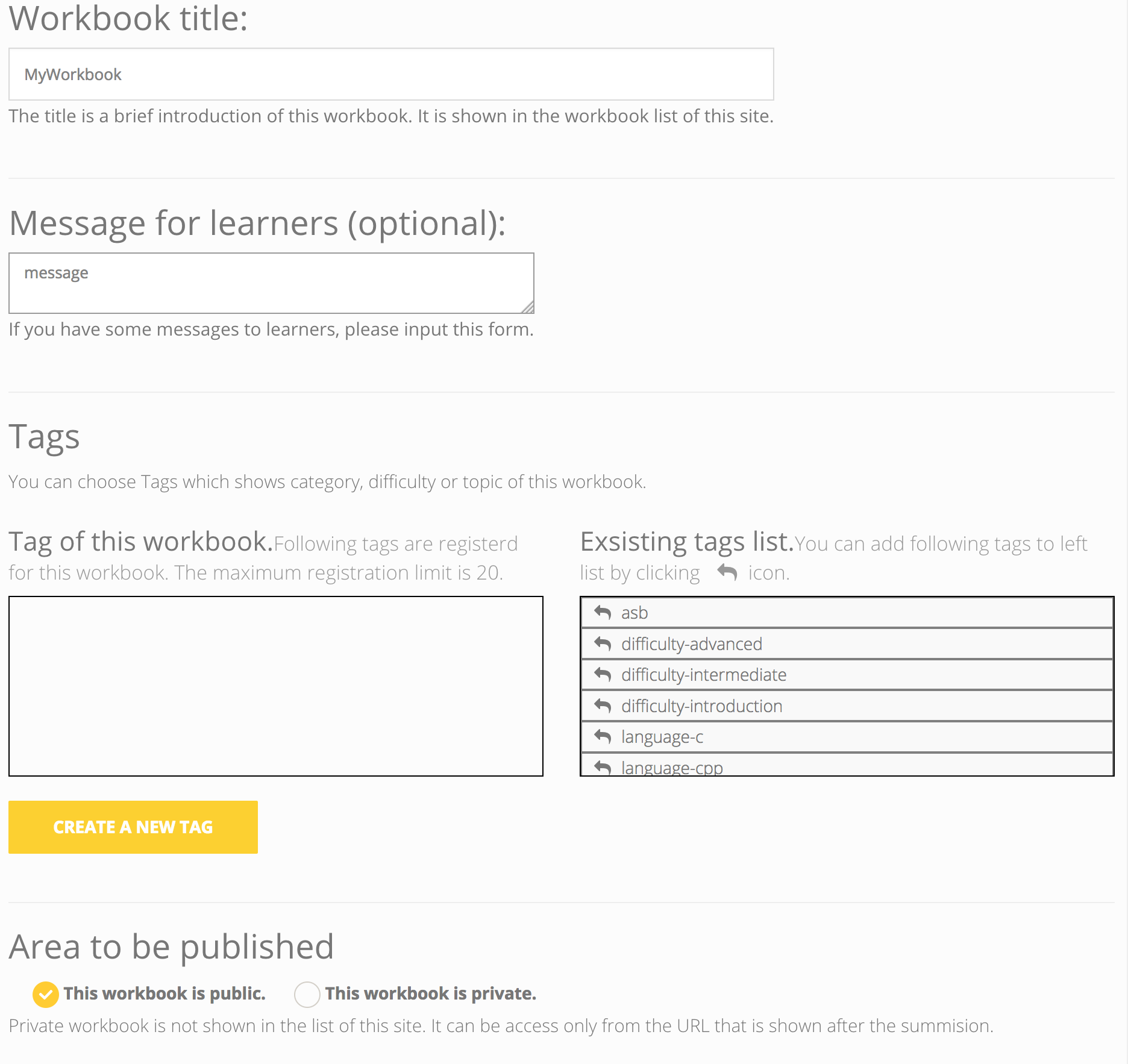1128x1064 pixels.
Task: Add difficulty-intermediate tag using arrow icon
Action: point(603,674)
